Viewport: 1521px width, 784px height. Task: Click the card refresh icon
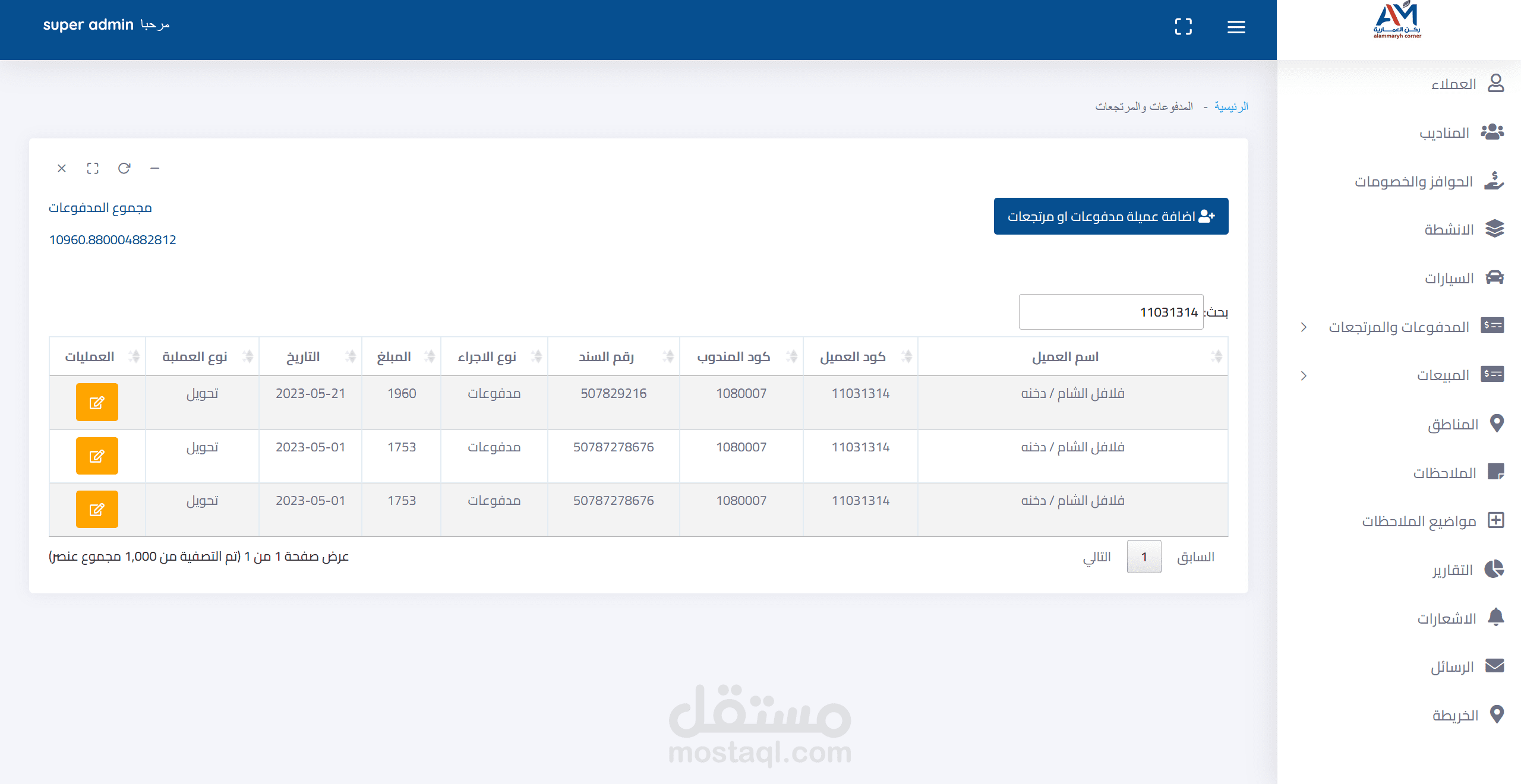pyautogui.click(x=124, y=168)
